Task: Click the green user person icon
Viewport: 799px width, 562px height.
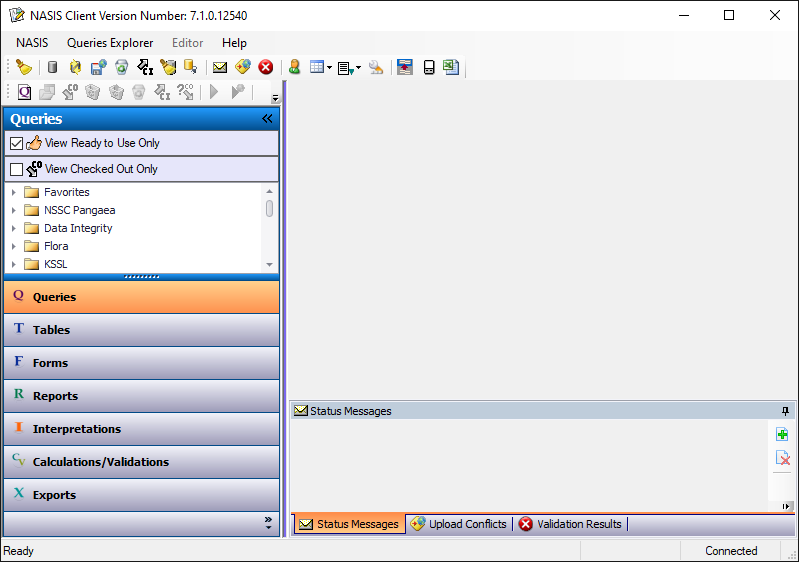Action: click(x=294, y=67)
